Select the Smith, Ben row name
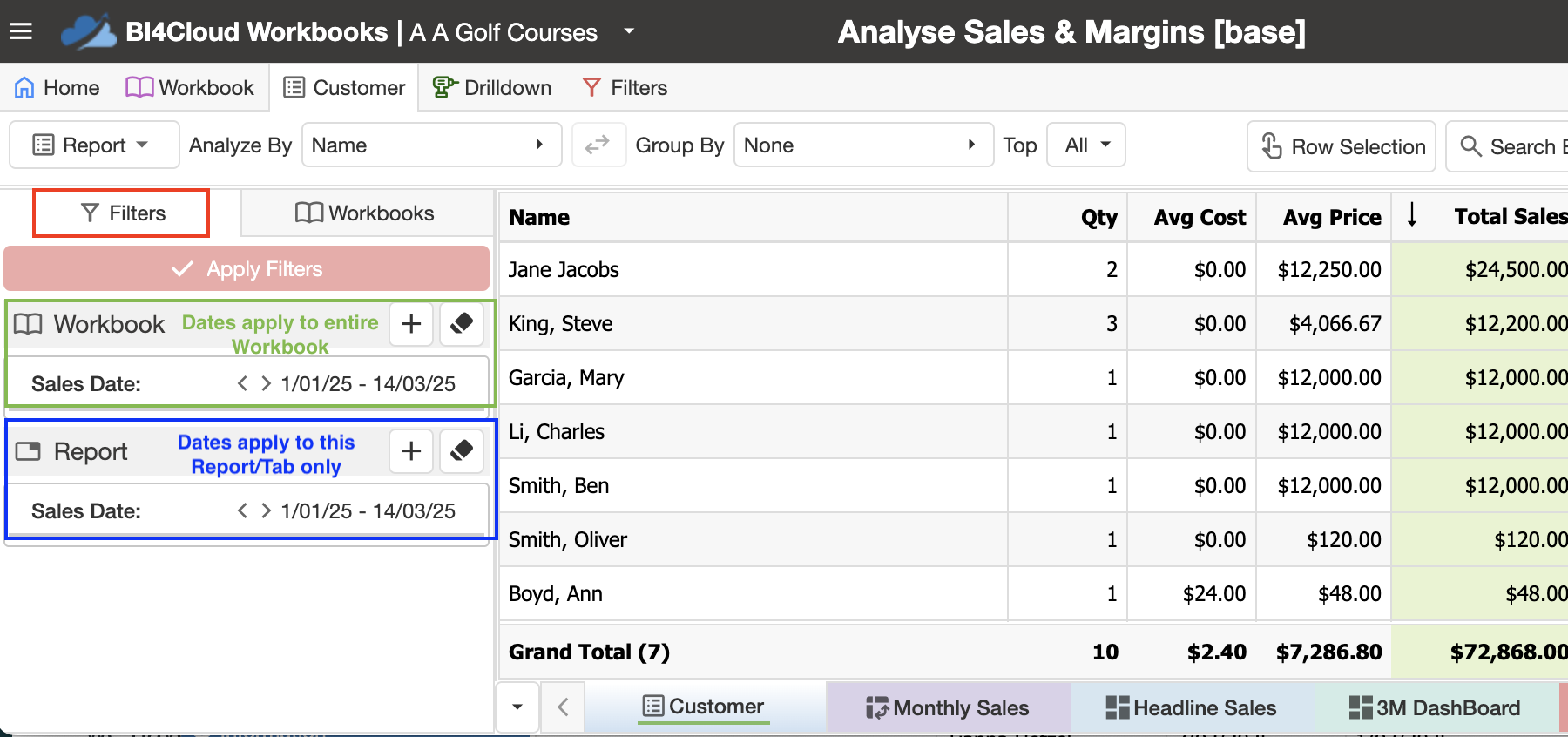 pos(558,486)
